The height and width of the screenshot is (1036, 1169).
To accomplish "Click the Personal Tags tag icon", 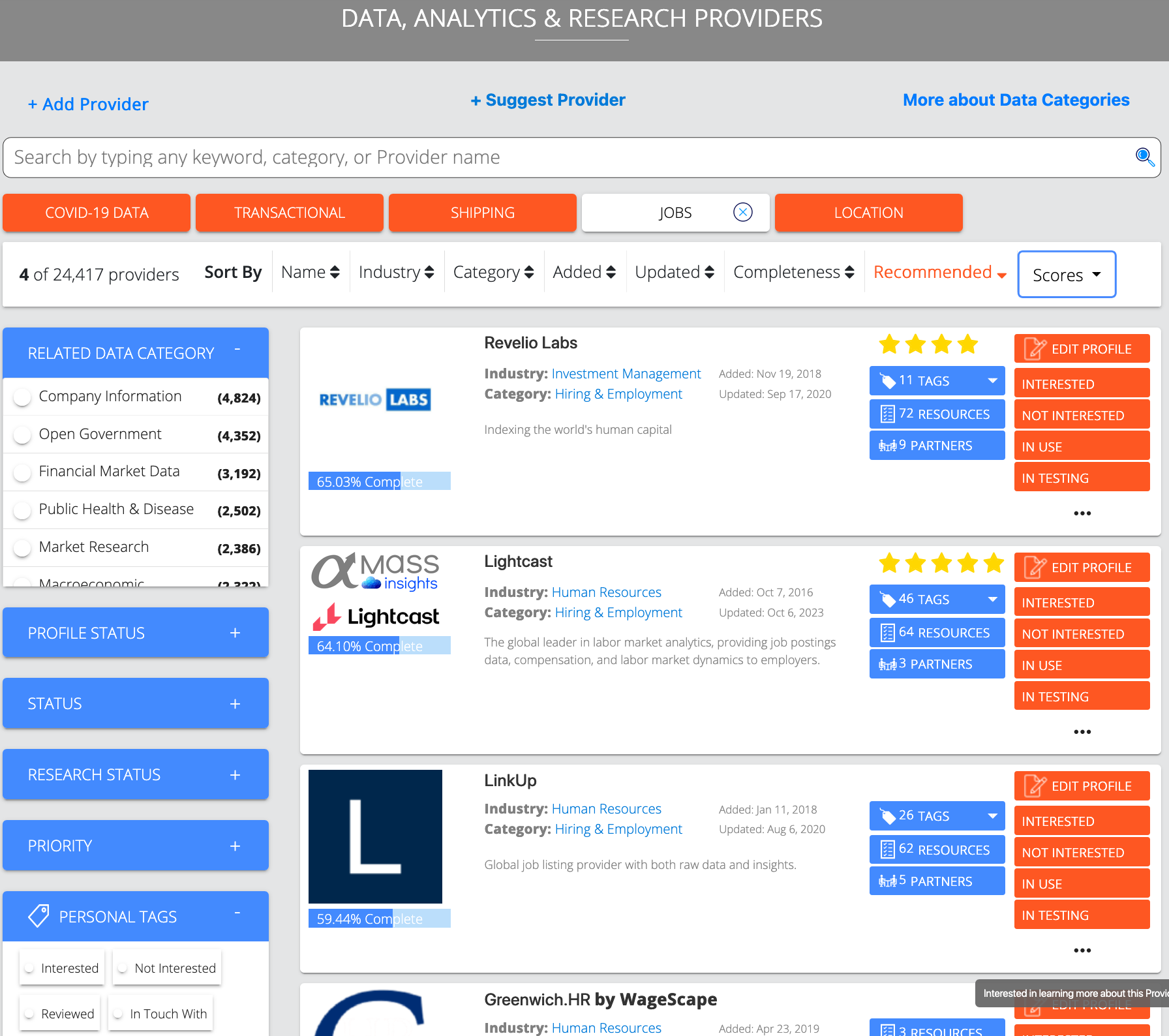I will tap(38, 916).
